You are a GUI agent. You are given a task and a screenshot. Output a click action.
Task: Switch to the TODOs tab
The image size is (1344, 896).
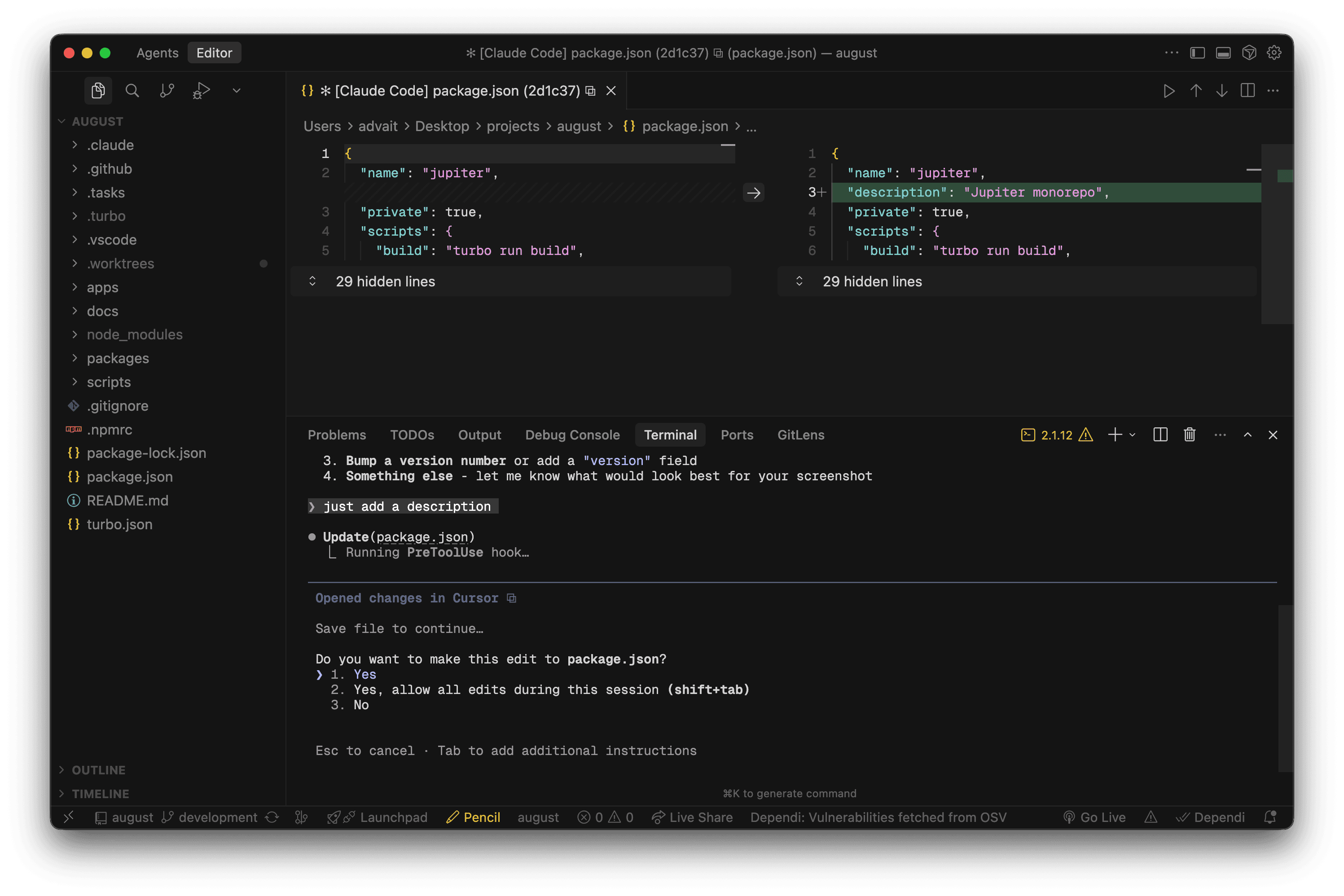[x=412, y=435]
